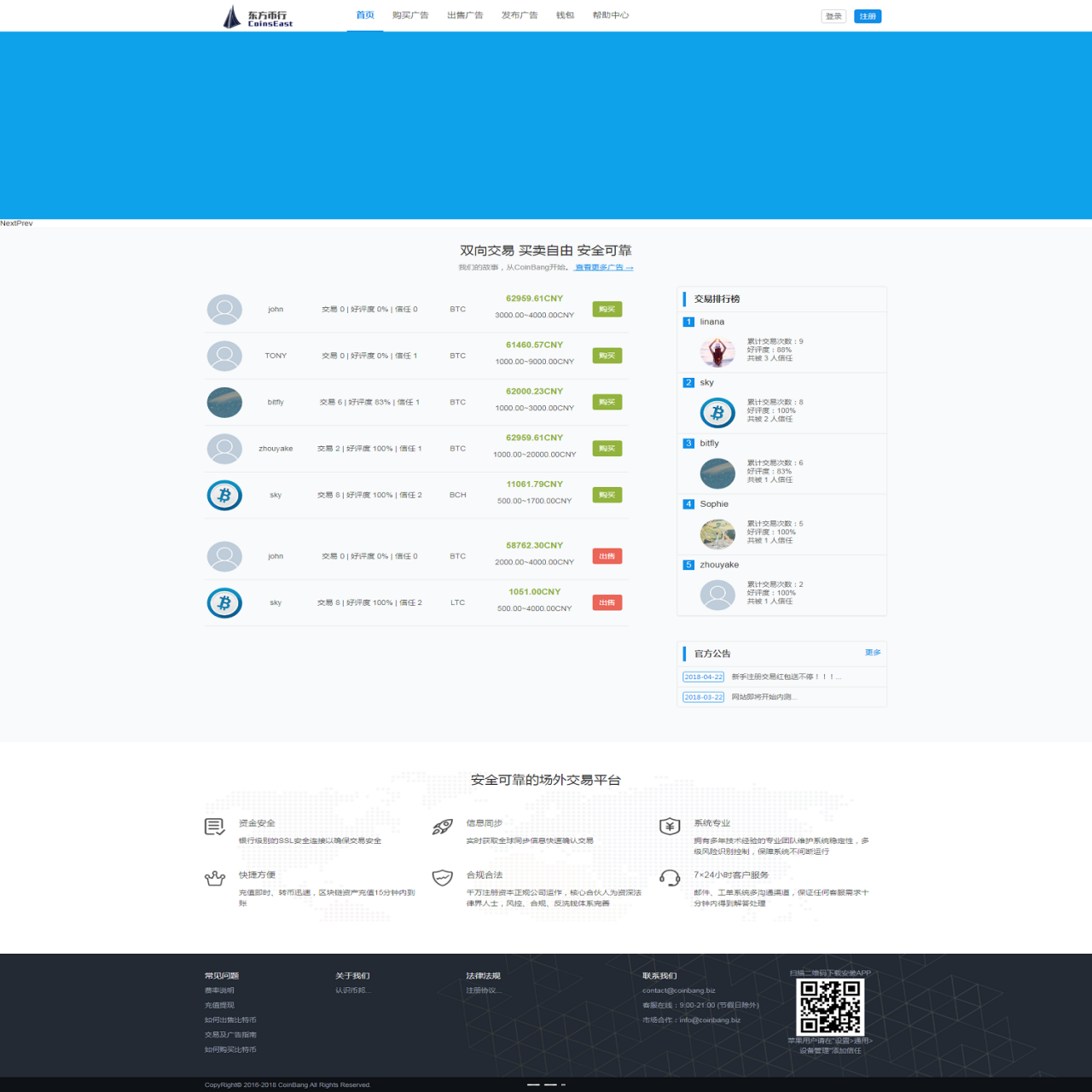Click 更多 in the 官方公告 panel
Image resolution: width=1092 pixels, height=1092 pixels.
(872, 653)
